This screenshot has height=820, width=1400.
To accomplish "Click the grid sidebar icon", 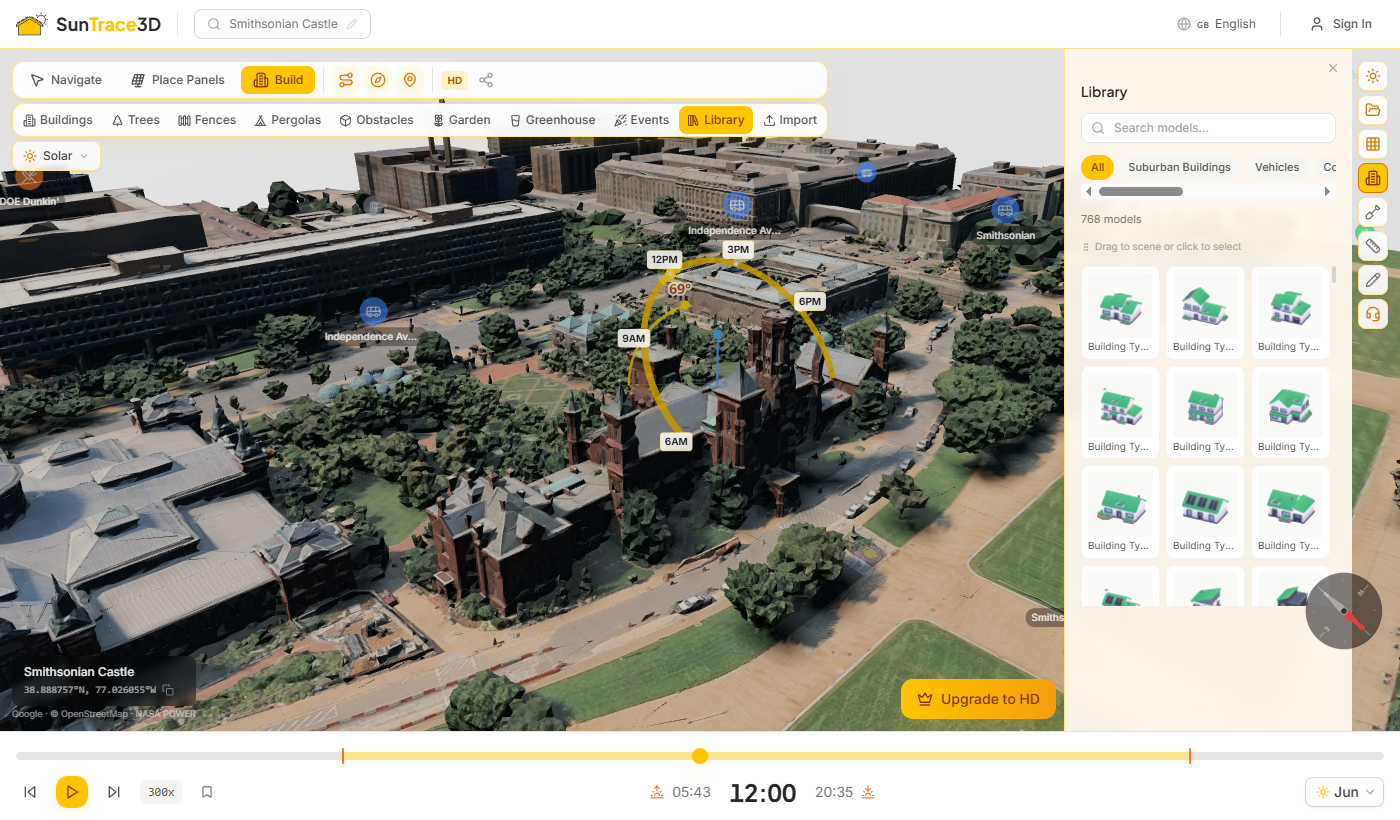I will coord(1373,144).
